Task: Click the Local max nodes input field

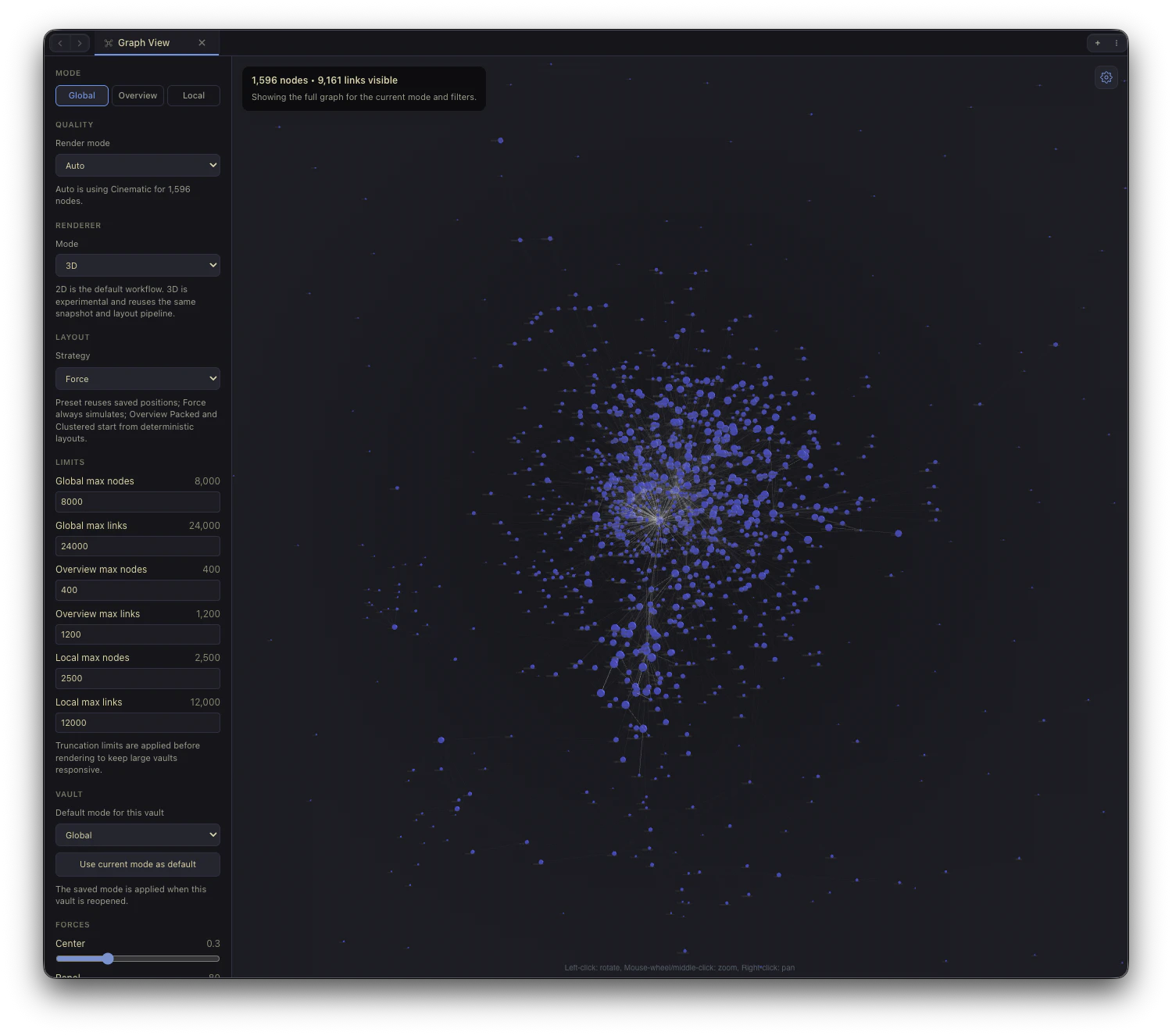Action: 138,678
